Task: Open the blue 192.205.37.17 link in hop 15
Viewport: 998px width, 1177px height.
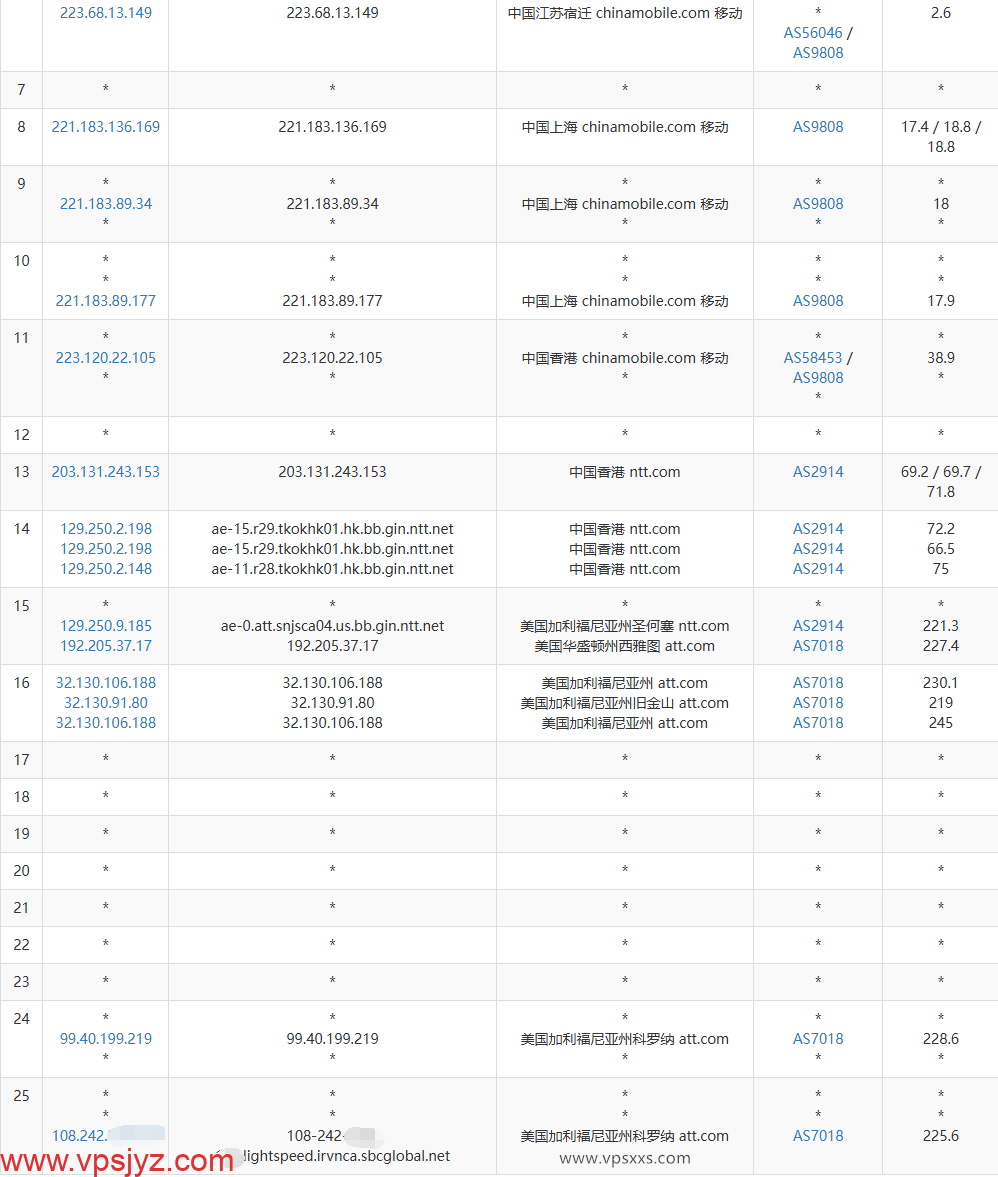Action: 106,646
